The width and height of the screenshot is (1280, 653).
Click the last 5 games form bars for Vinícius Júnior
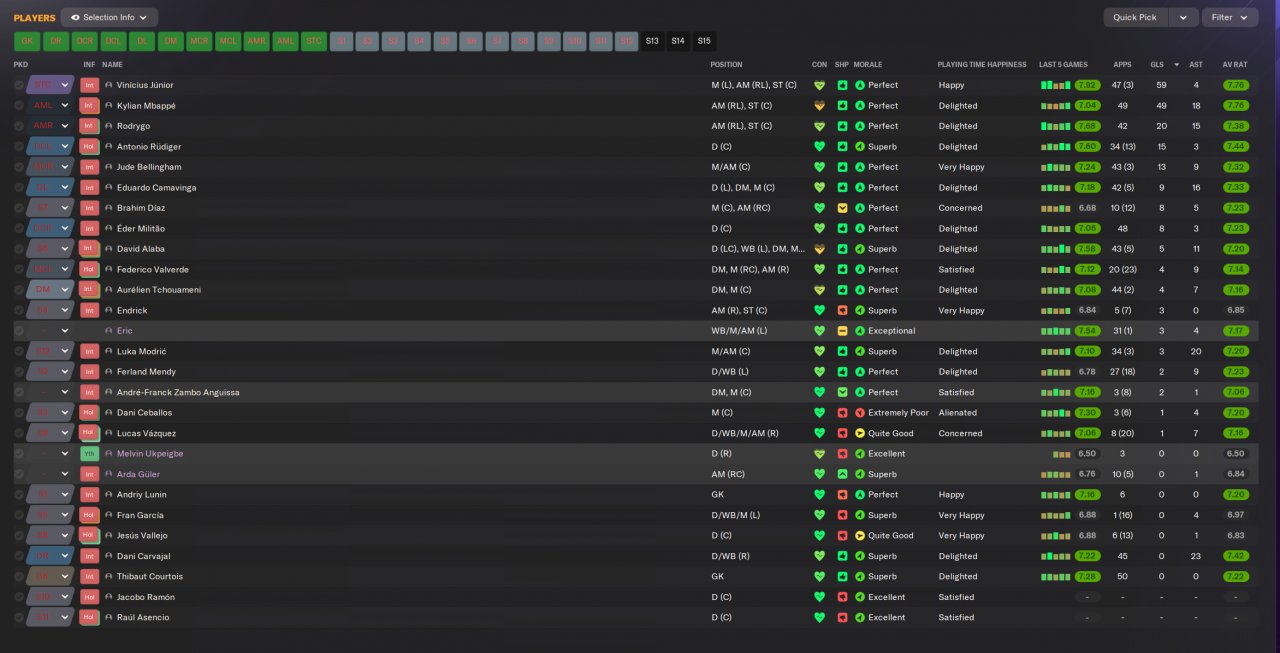coord(1056,85)
